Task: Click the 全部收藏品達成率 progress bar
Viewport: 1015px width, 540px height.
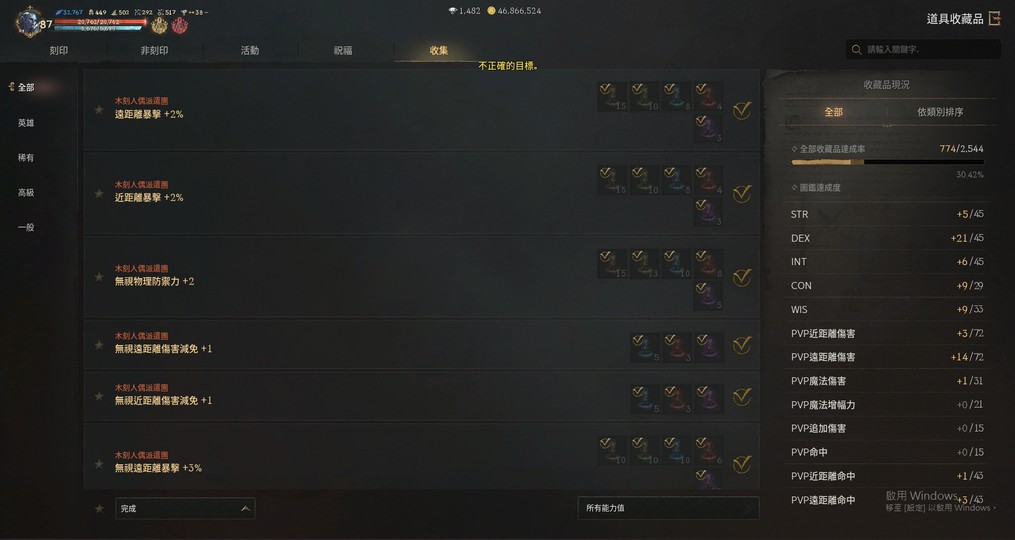Action: (887, 162)
